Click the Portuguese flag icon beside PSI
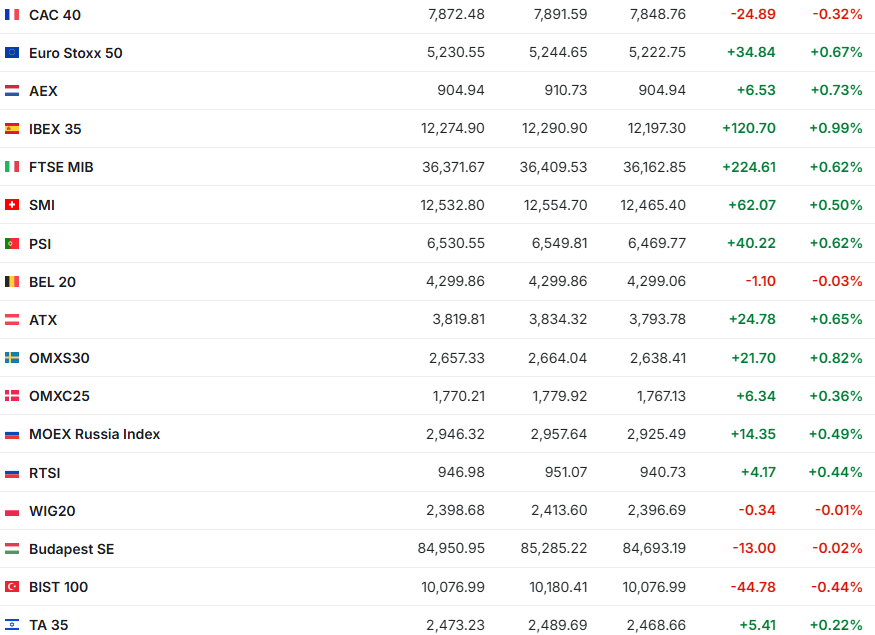This screenshot has width=875, height=635. [x=12, y=244]
